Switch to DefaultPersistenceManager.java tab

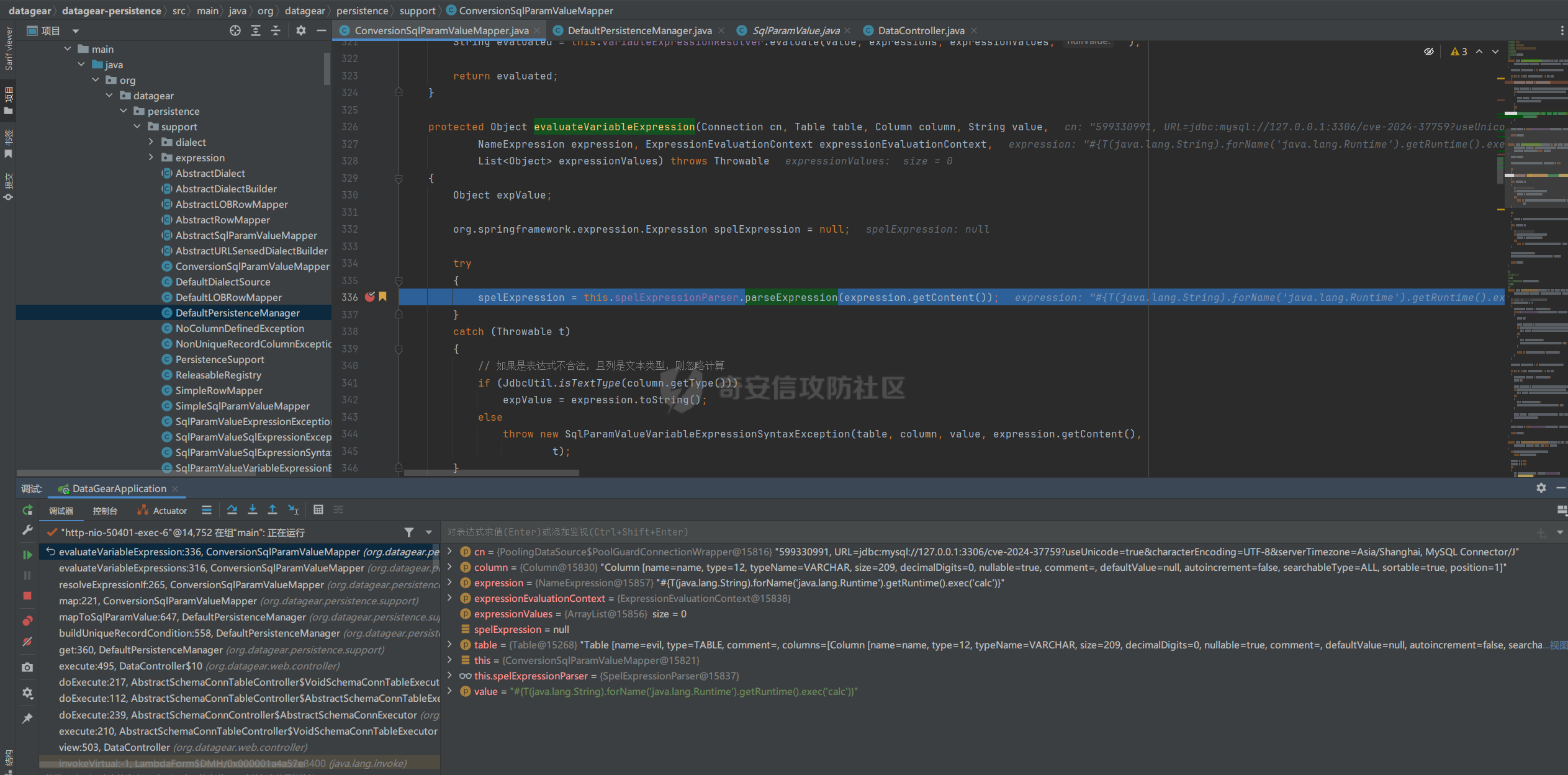pos(639,30)
